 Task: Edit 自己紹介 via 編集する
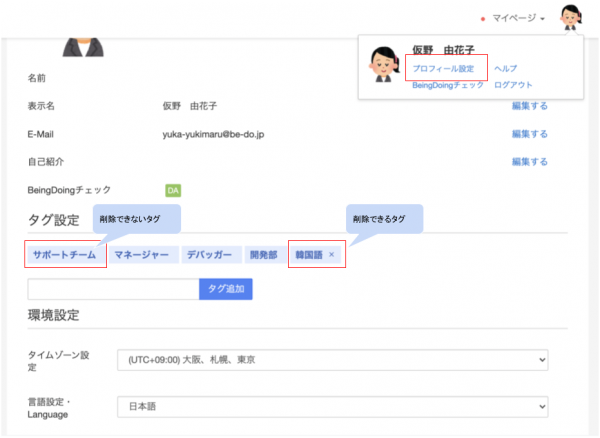[530, 162]
